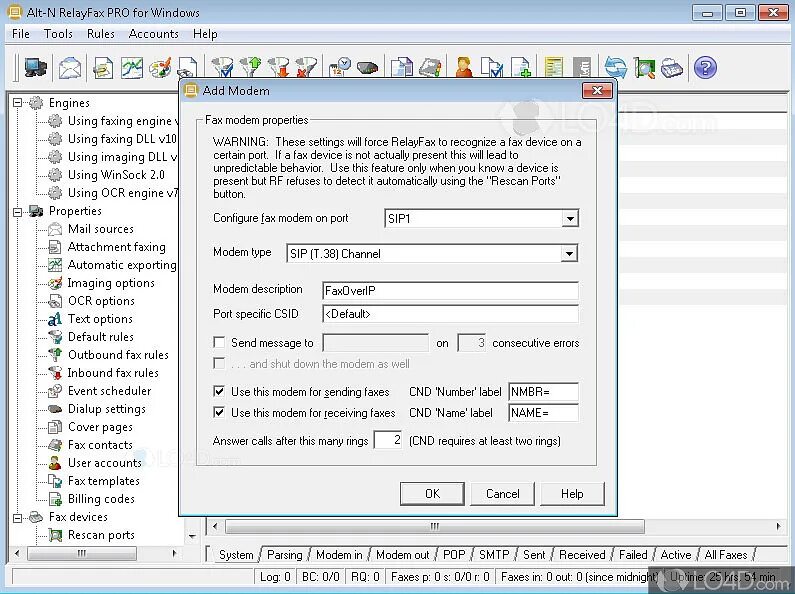Click the Dialup settings modem toolbar icon
The width and height of the screenshot is (795, 594).
pyautogui.click(x=368, y=67)
